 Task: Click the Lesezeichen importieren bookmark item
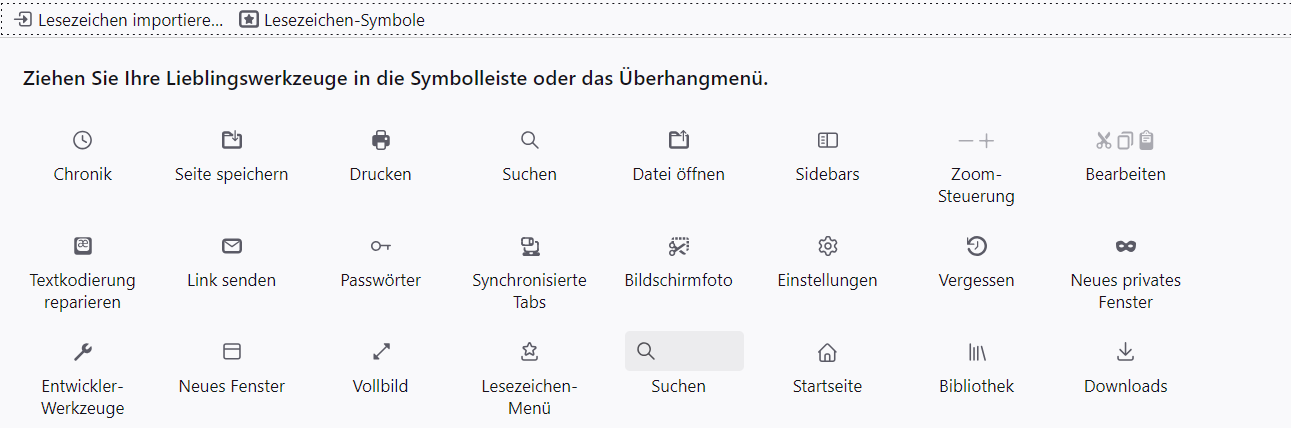pos(119,20)
